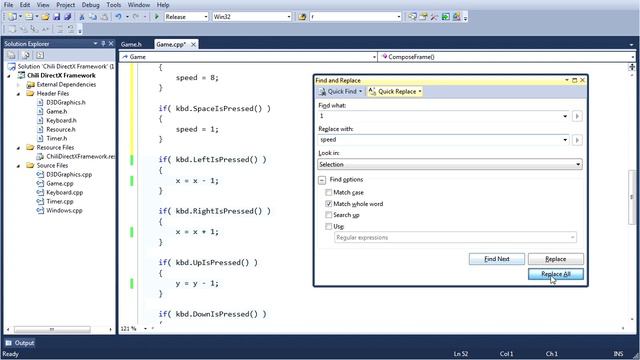Image resolution: width=640 pixels, height=360 pixels.
Task: Click expression builder arrow beside Find what
Action: click(x=577, y=116)
